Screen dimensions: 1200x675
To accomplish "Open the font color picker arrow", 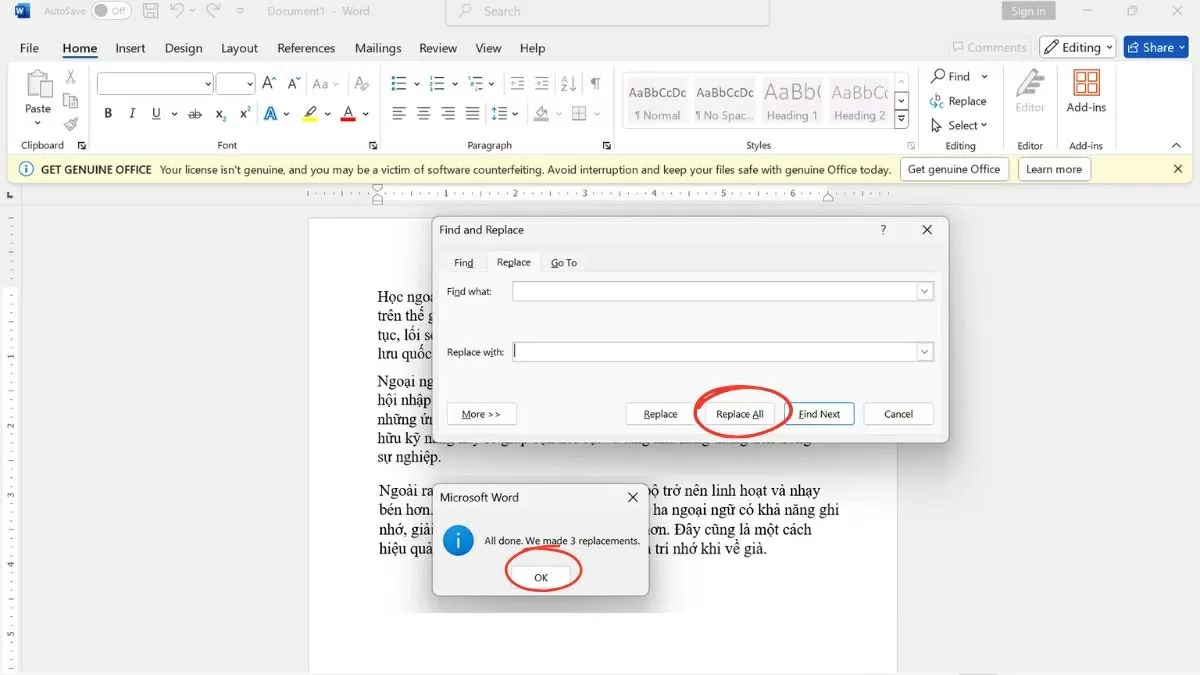I will click(x=366, y=114).
